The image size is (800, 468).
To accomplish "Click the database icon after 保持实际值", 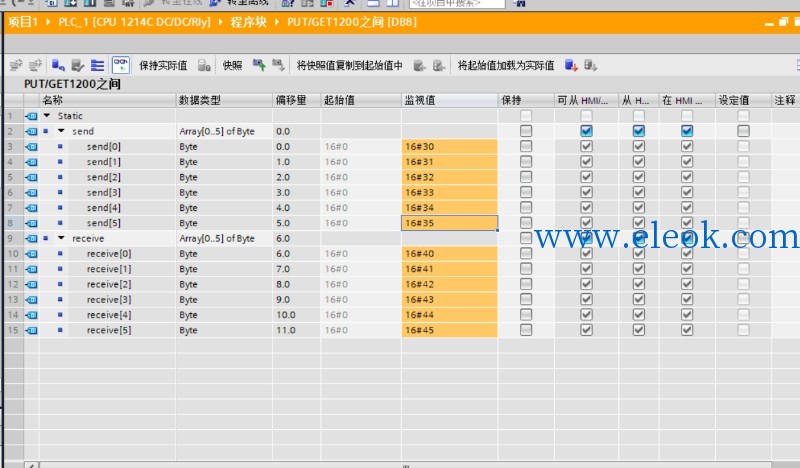I will [204, 65].
